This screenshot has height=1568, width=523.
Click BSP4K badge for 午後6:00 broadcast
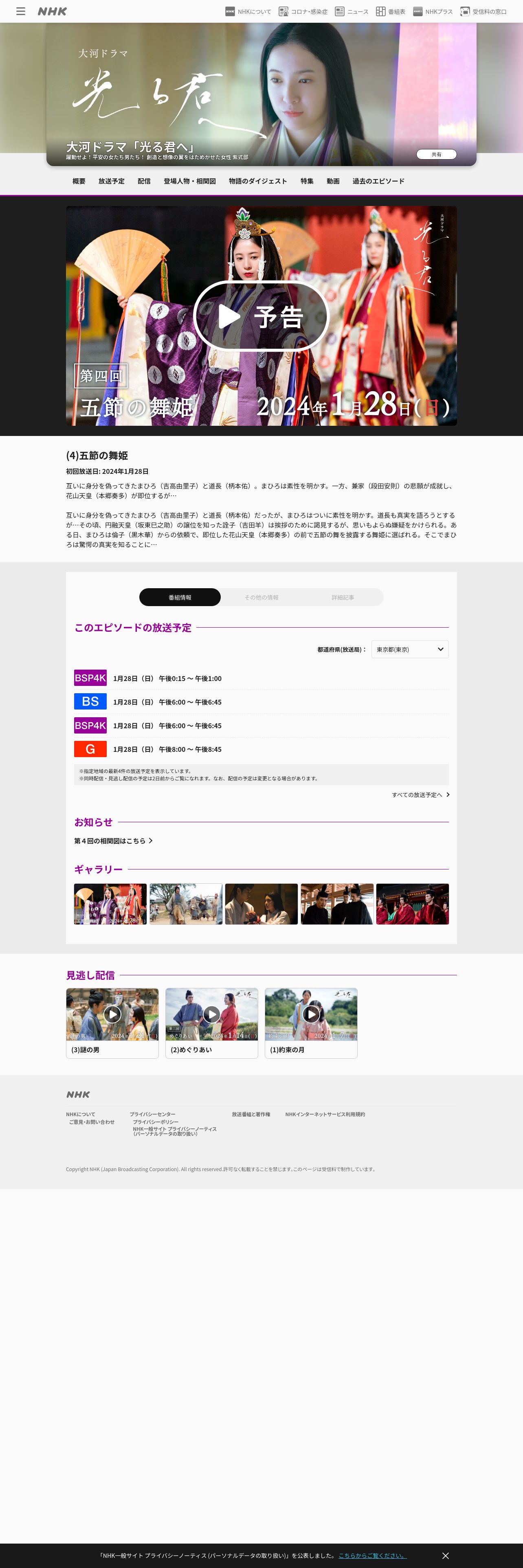pos(90,725)
